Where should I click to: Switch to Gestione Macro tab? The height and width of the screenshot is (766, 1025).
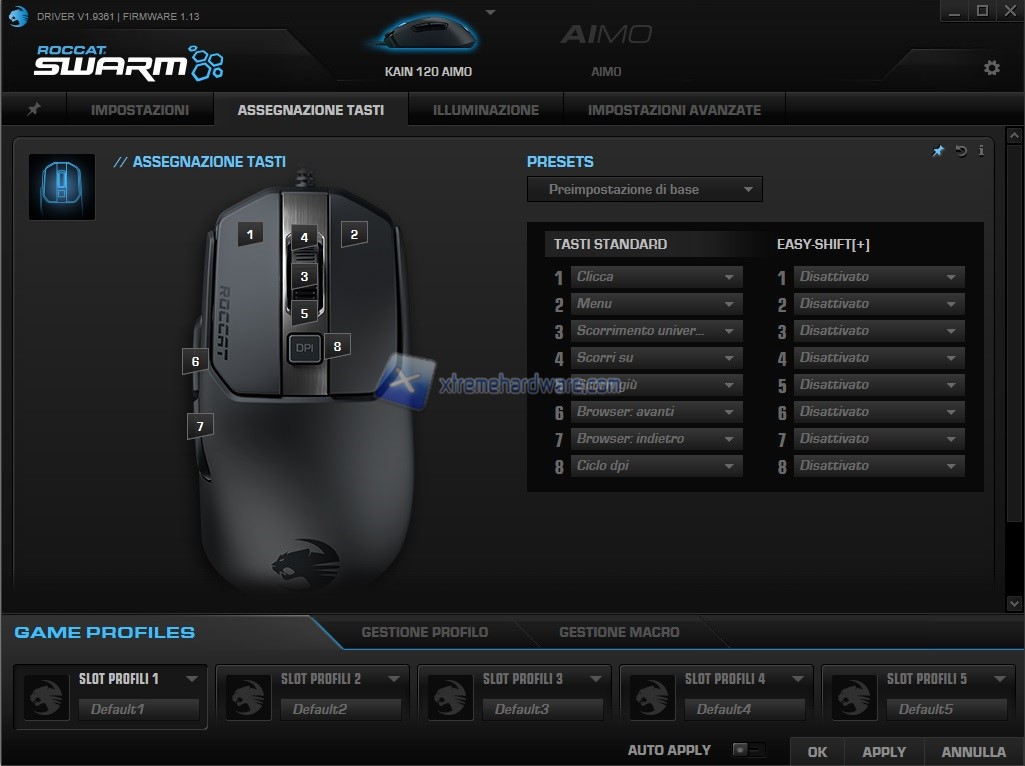pos(619,632)
